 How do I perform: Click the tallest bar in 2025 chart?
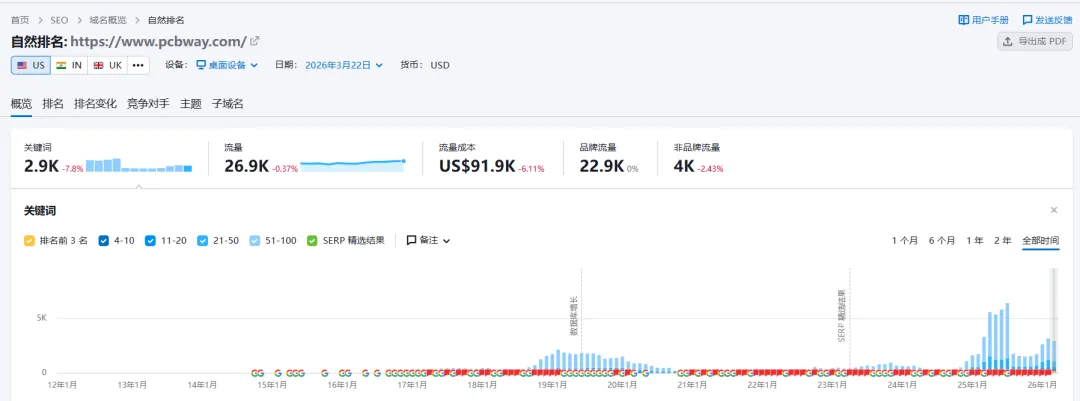click(x=1007, y=338)
